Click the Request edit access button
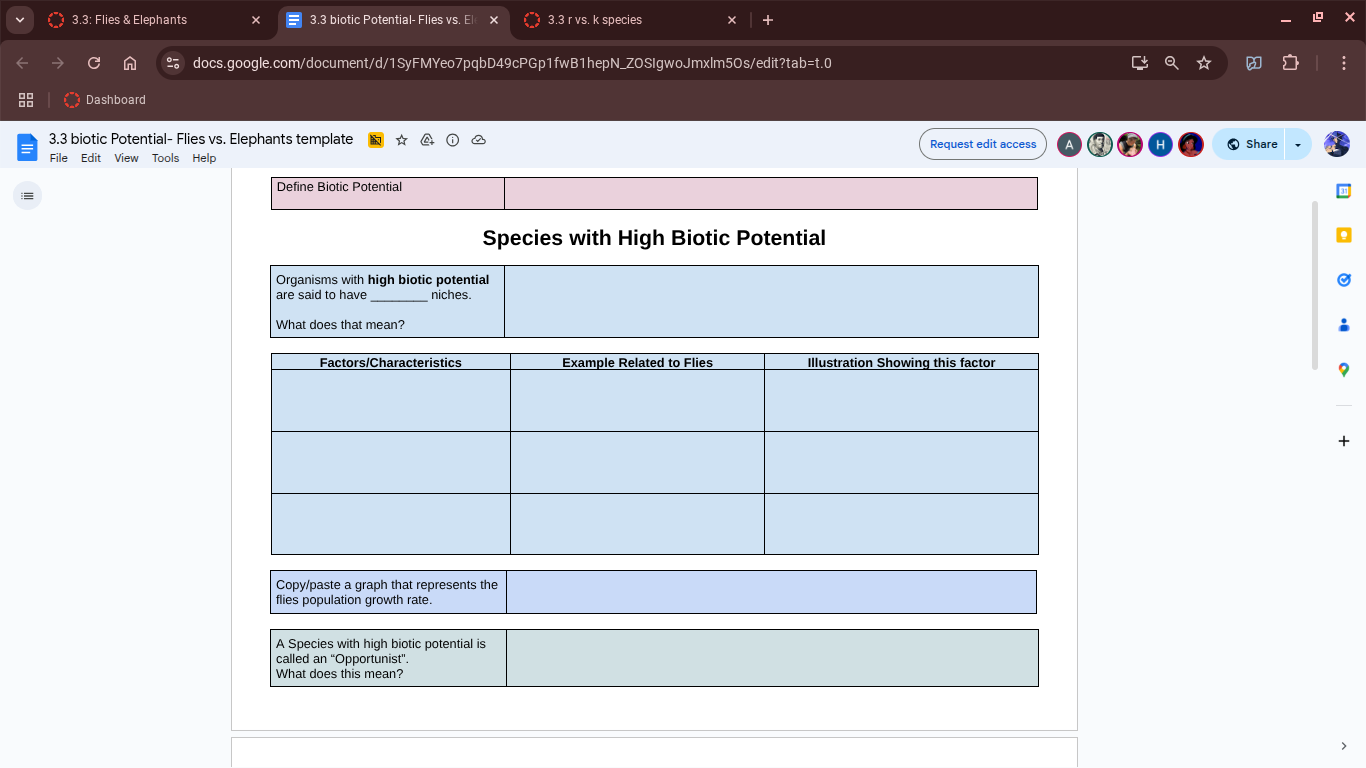The height and width of the screenshot is (768, 1366). (x=982, y=144)
